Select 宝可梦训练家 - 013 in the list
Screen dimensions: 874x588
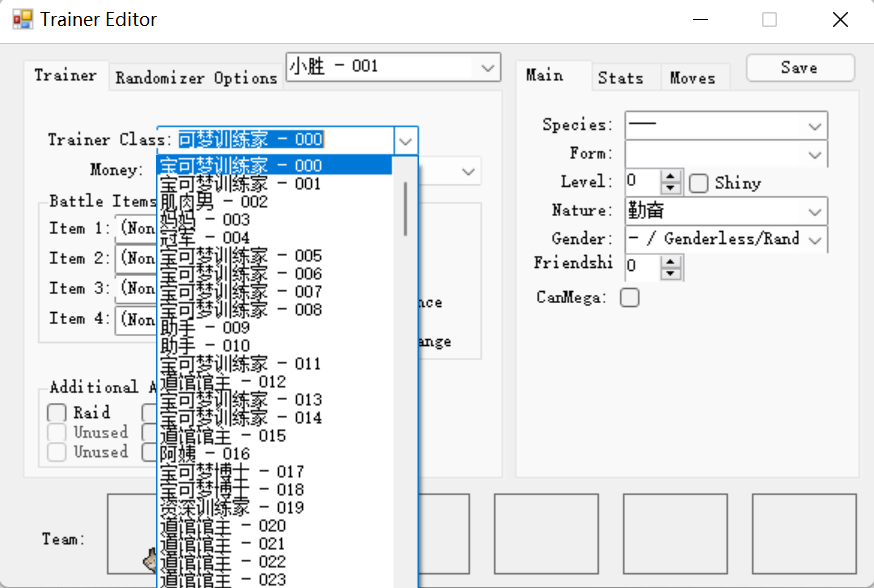pos(275,400)
